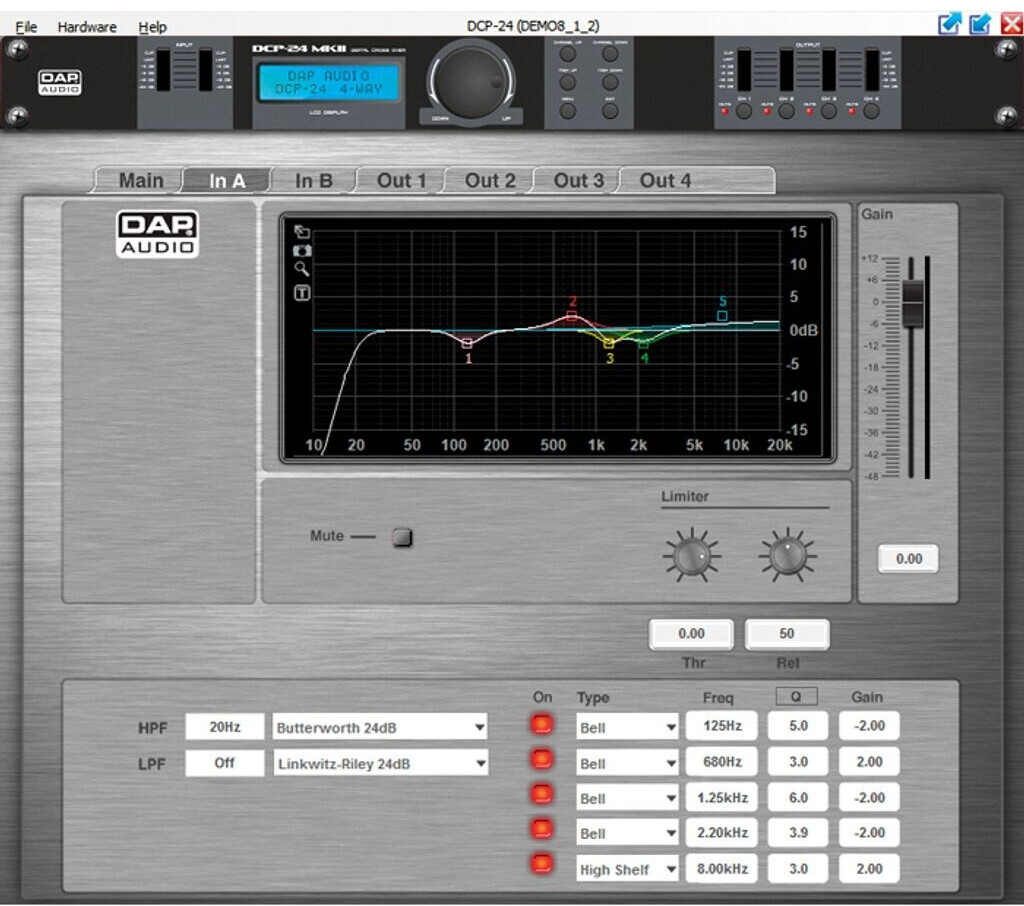The image size is (1024, 906).
Task: Click the magnifier zoom icon in the EQ graph
Action: (x=302, y=269)
